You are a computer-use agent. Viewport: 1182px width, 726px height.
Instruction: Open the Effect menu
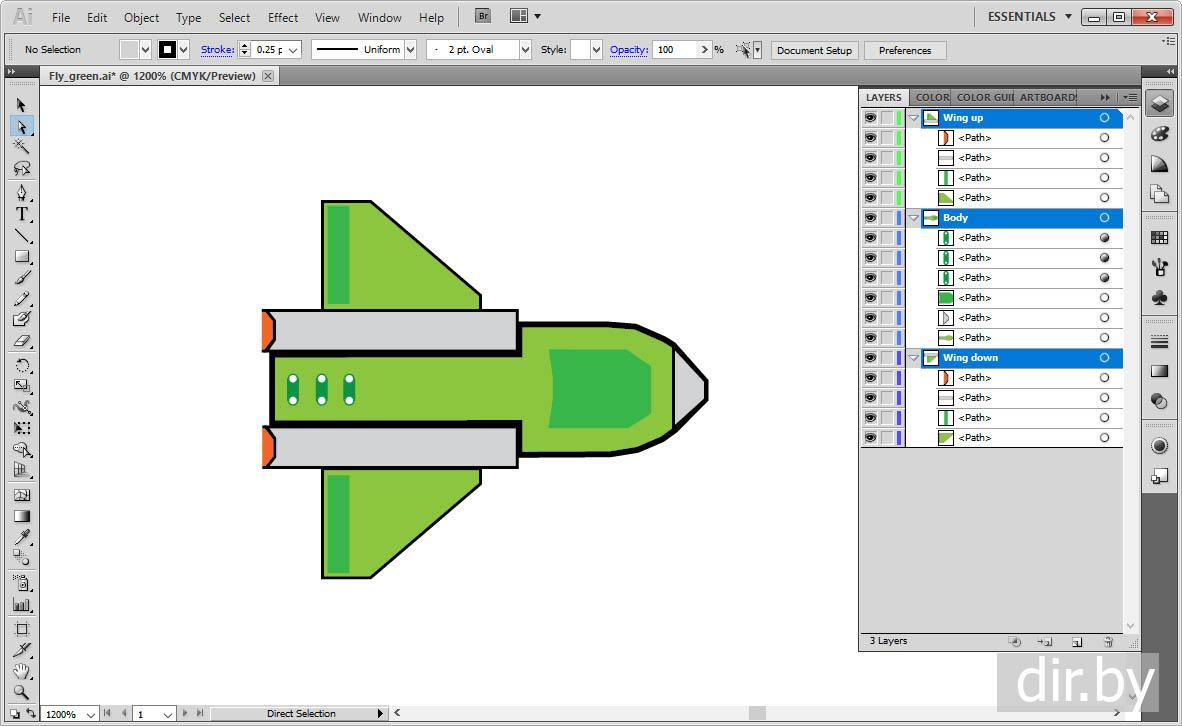[282, 18]
